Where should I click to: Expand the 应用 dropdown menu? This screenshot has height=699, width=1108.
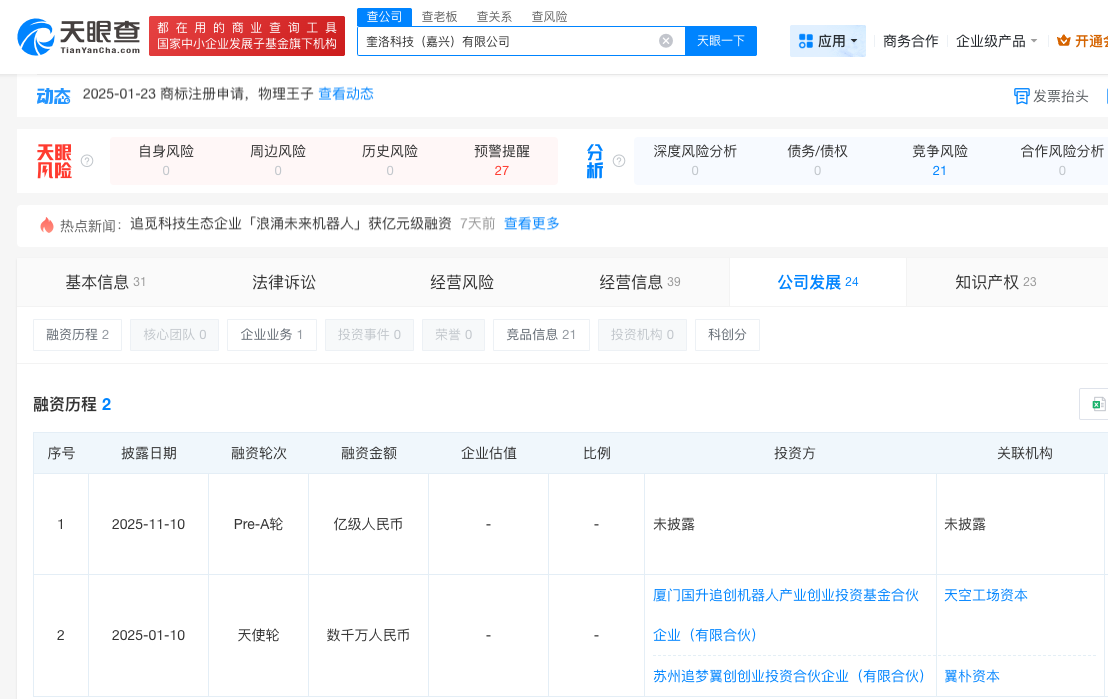click(x=828, y=41)
